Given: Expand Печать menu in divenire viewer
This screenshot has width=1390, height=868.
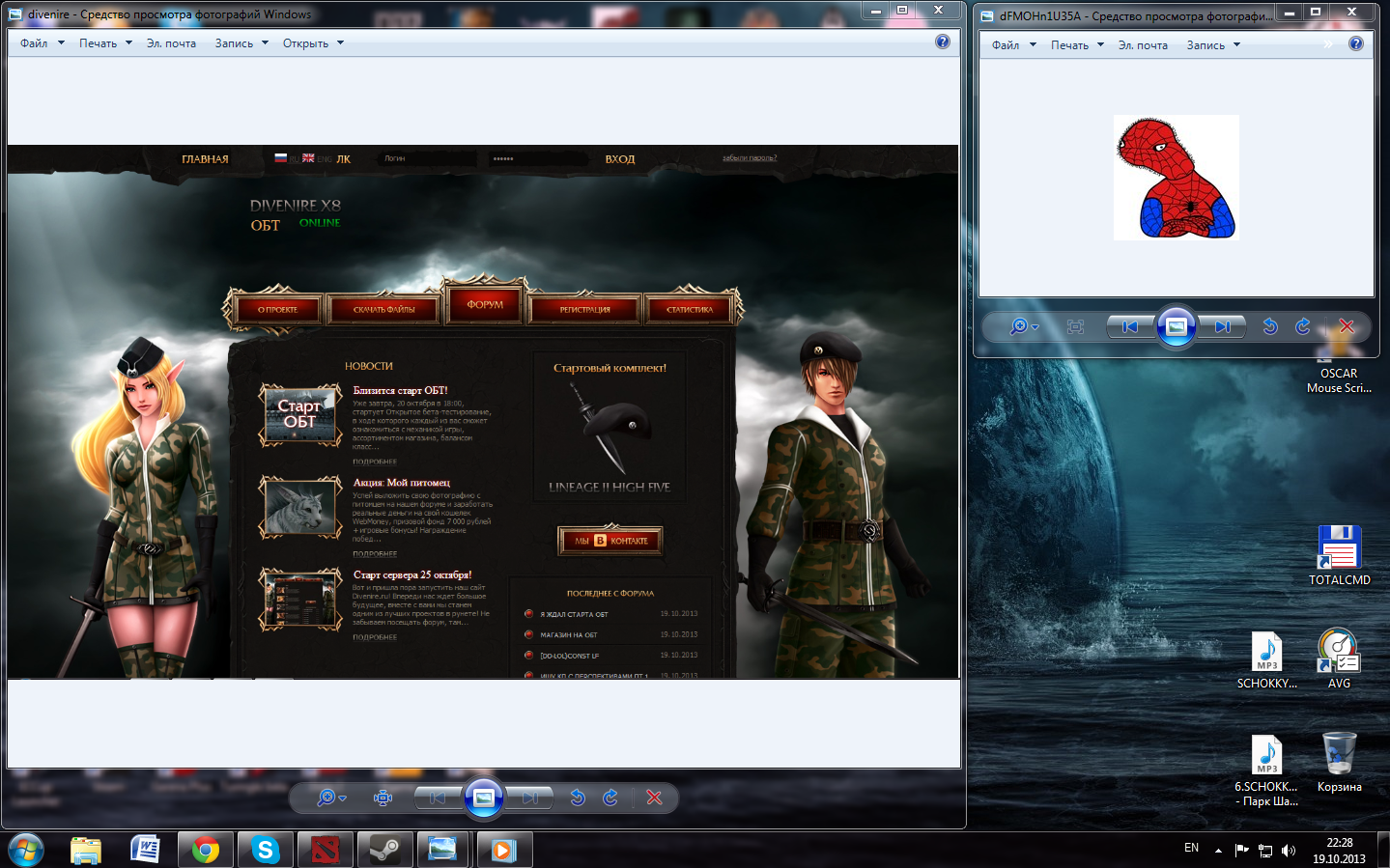Looking at the screenshot, I should pos(105,43).
